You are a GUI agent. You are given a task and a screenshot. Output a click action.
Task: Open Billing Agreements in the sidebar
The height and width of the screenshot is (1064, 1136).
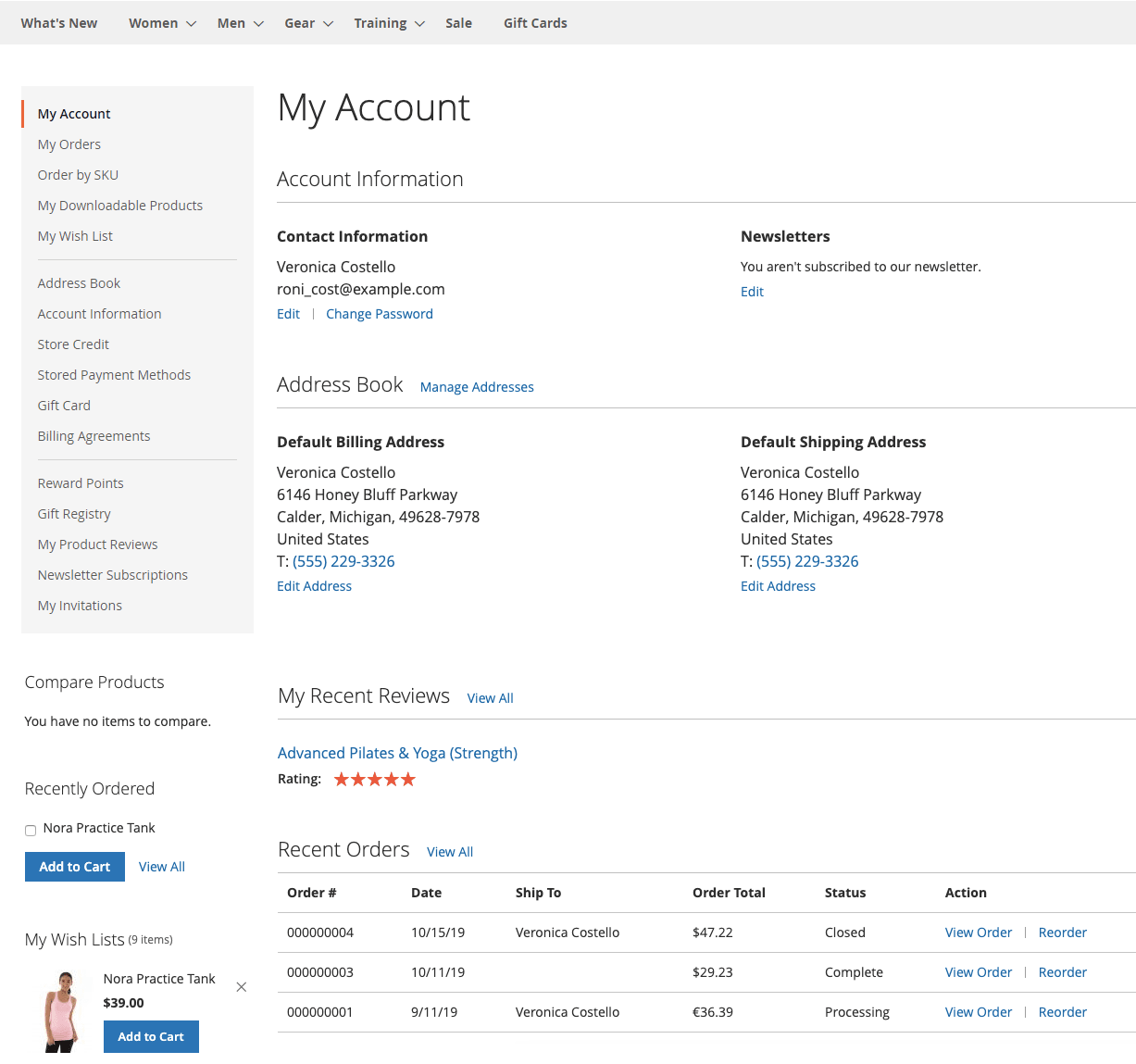coord(94,436)
